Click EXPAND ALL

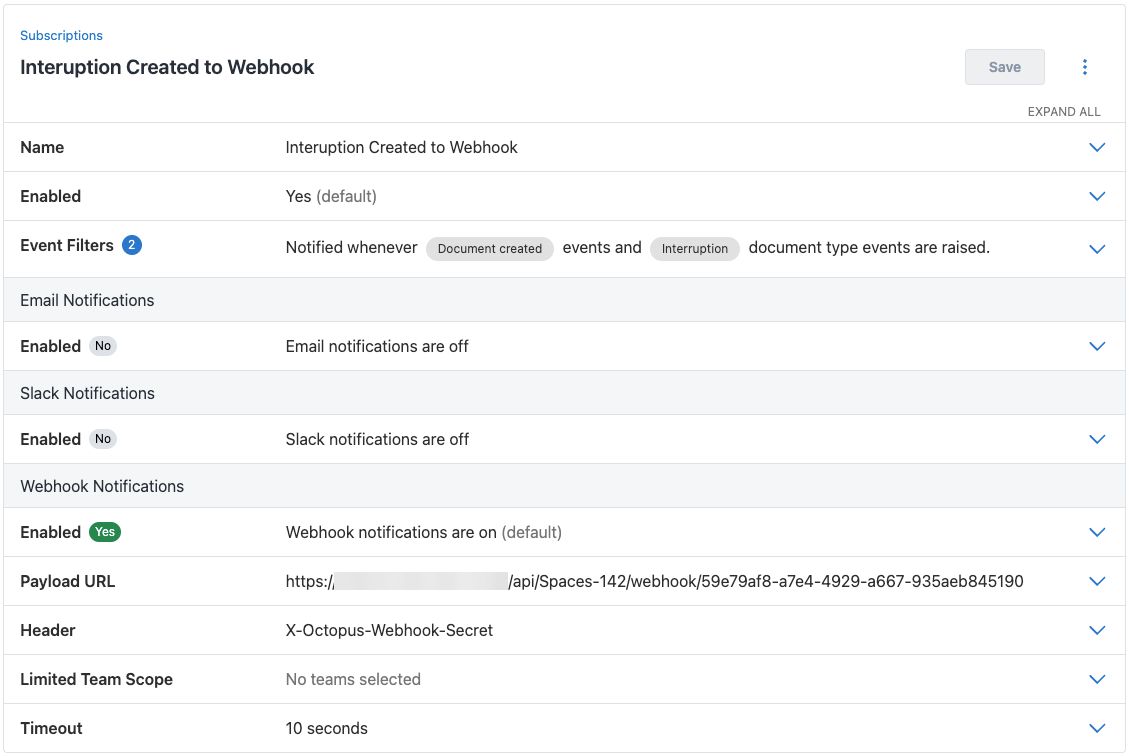[x=1063, y=112]
